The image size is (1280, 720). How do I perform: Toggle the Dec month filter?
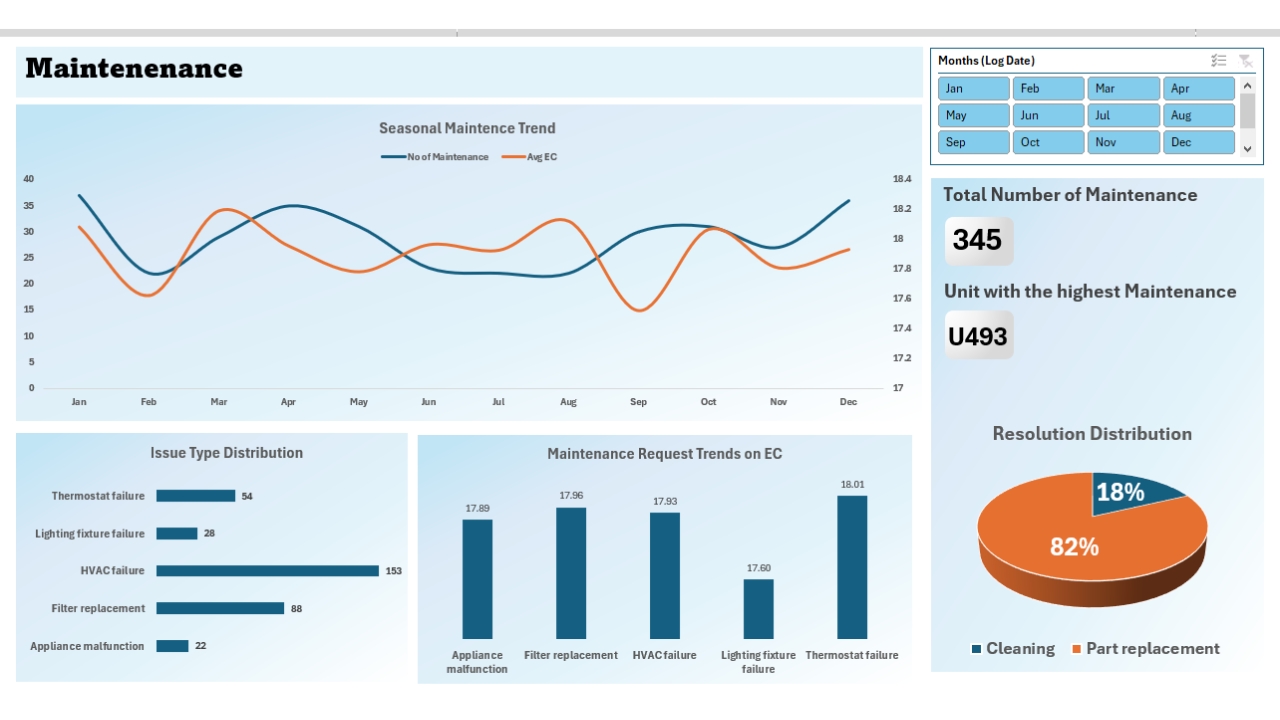pyautogui.click(x=1198, y=142)
